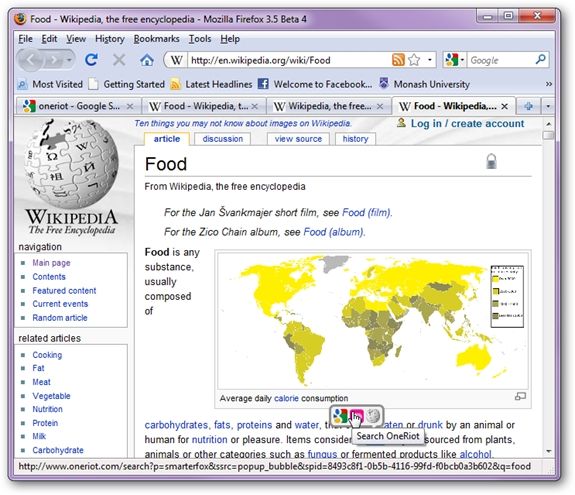Enlarge the calorie map thumbnail icon
This screenshot has height=495, width=575.
tap(520, 396)
